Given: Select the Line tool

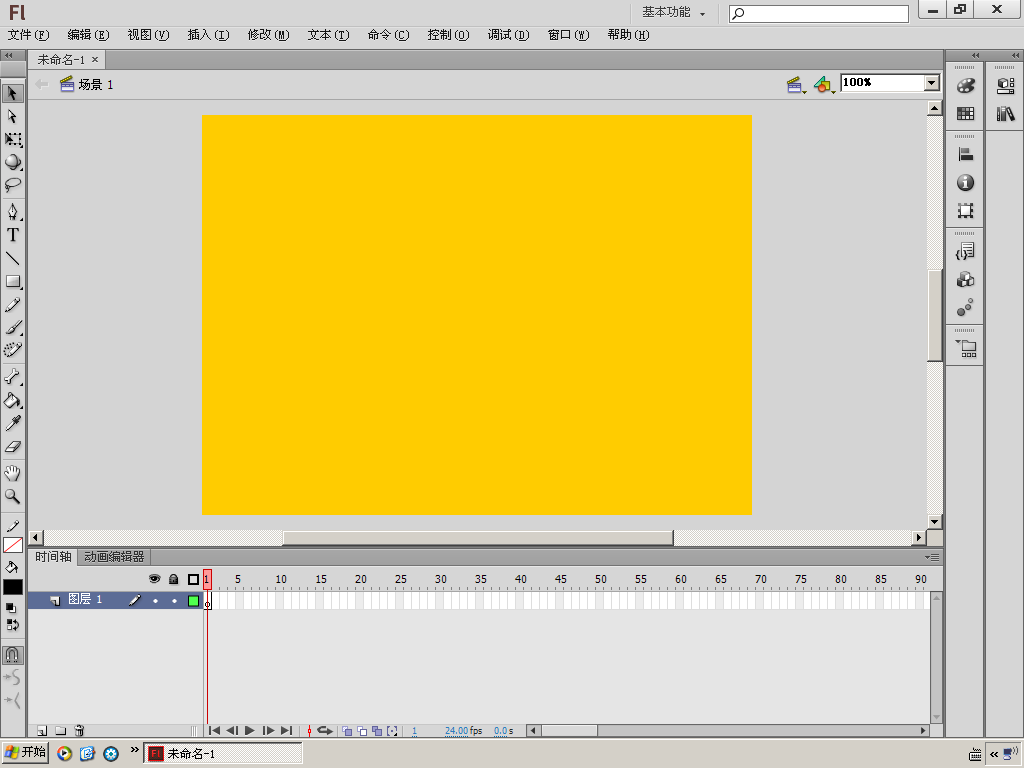Looking at the screenshot, I should pyautogui.click(x=12, y=259).
